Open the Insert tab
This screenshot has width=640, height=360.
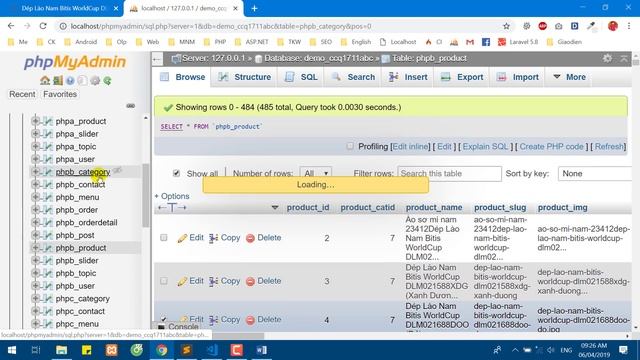[x=408, y=77]
